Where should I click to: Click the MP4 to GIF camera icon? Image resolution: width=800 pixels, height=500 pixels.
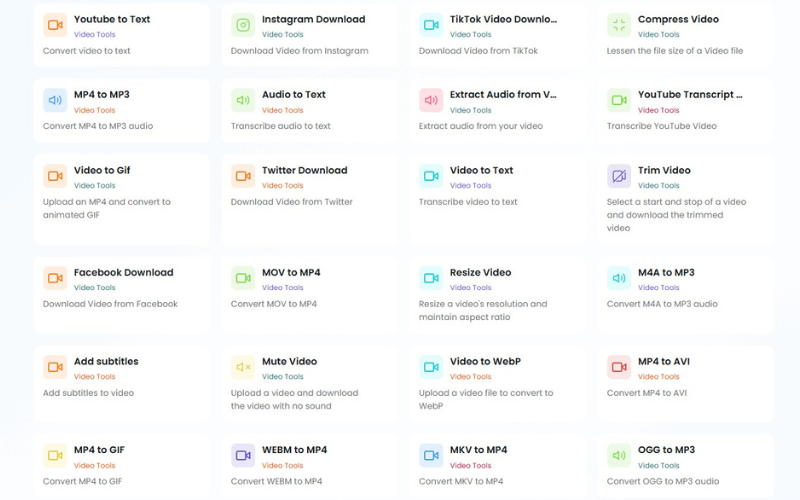[x=55, y=456]
